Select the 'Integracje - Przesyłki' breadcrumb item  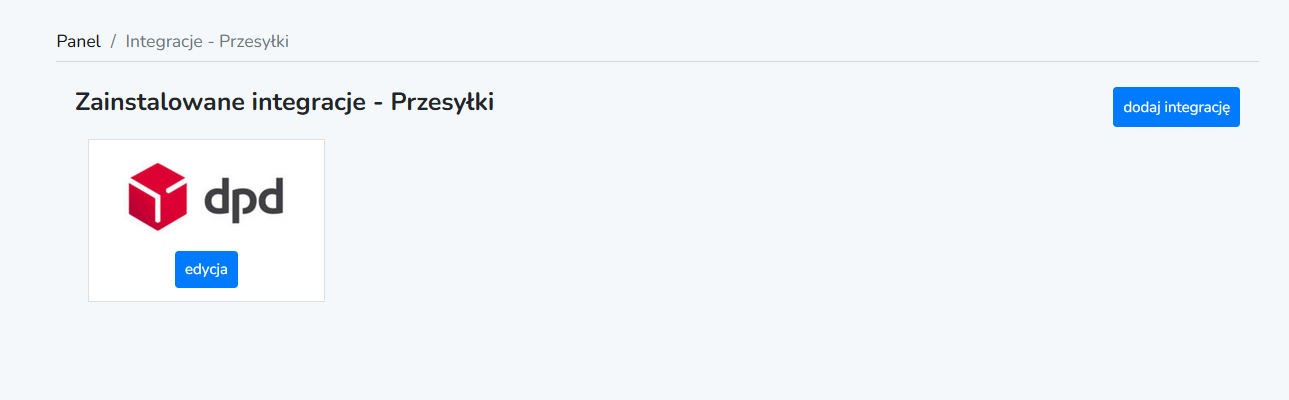(x=207, y=41)
